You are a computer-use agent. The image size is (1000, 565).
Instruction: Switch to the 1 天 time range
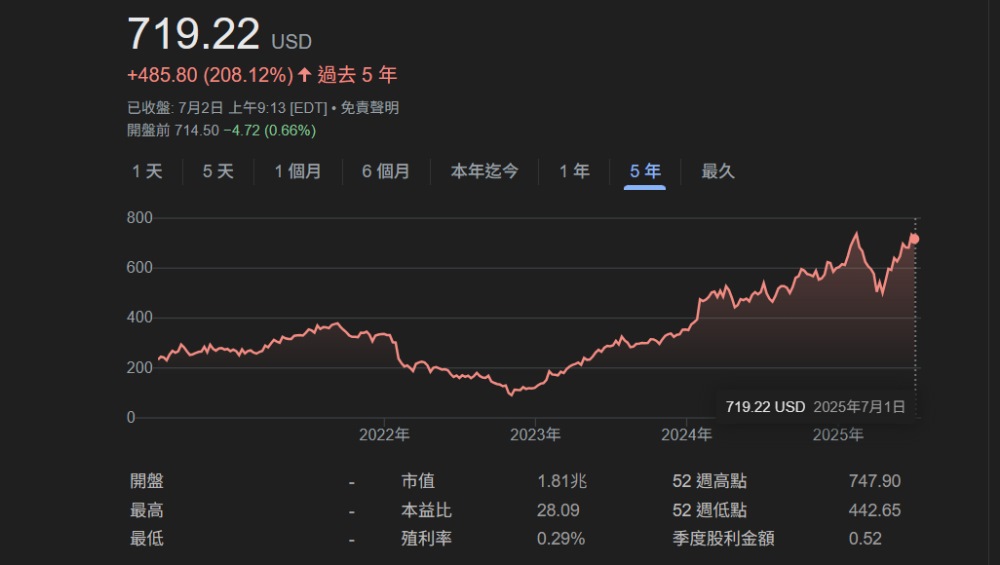pos(147,171)
